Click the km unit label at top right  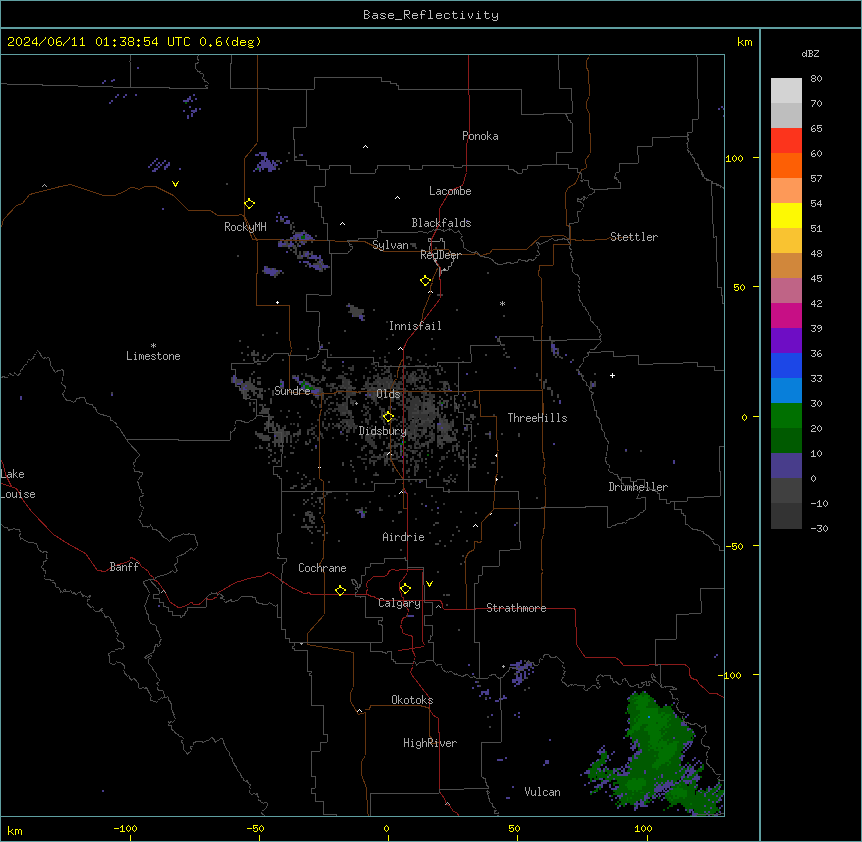pos(744,42)
